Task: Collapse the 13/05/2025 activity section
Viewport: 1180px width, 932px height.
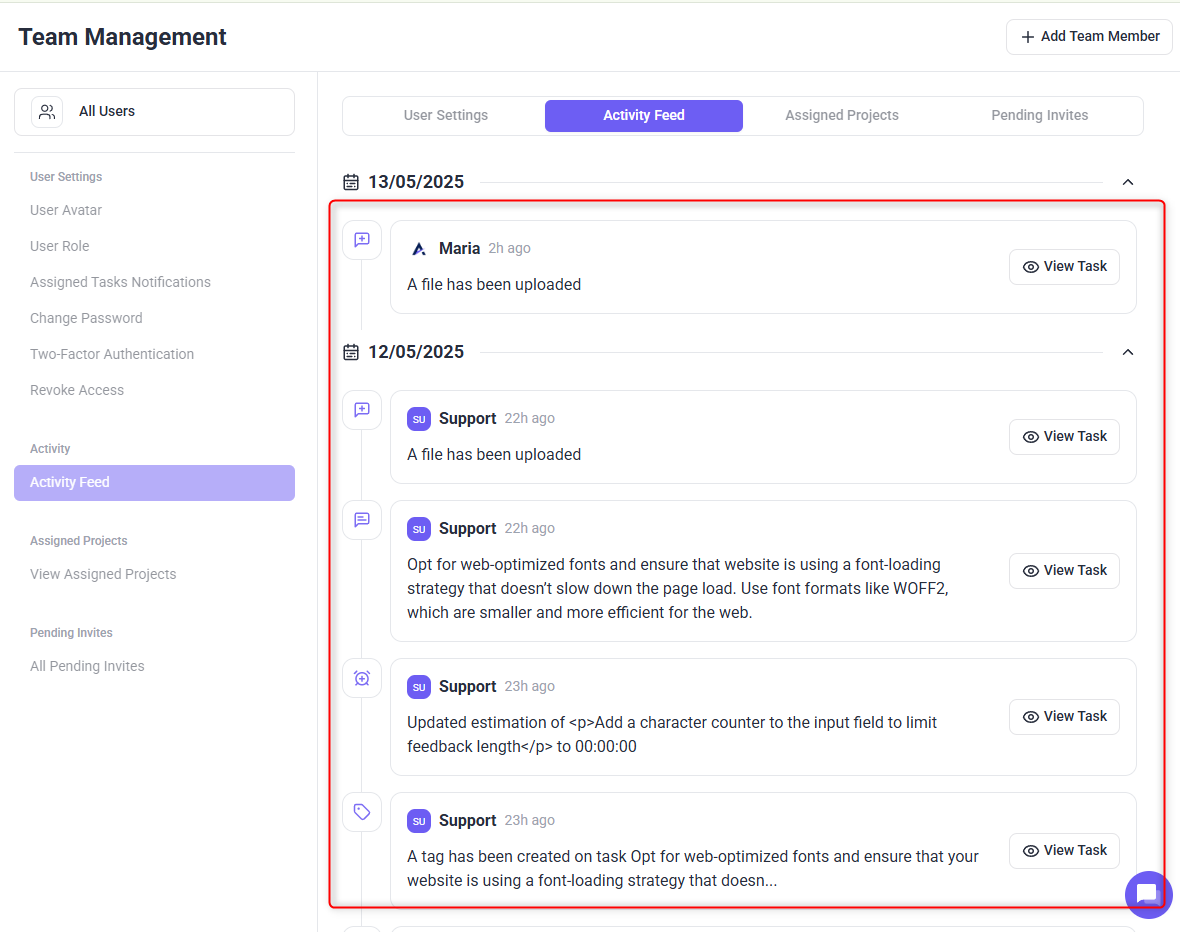Action: click(1128, 182)
